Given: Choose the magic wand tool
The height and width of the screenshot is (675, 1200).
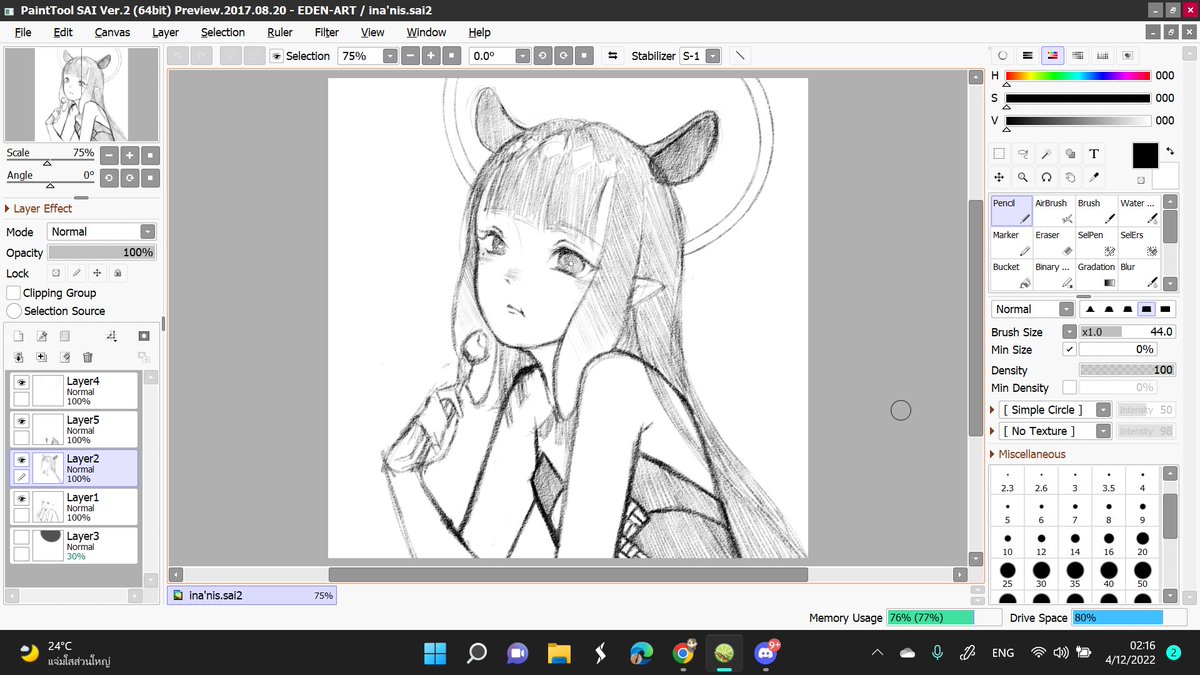Looking at the screenshot, I should click(x=1047, y=154).
